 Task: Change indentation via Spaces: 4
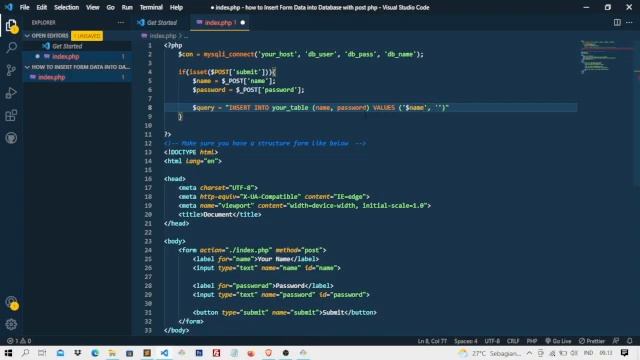pos(466,341)
